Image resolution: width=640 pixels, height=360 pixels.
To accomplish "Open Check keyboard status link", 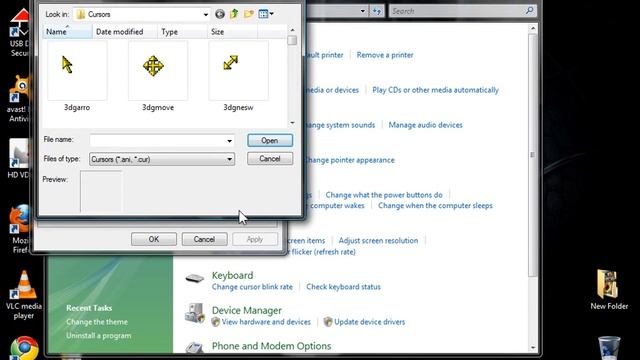I will coord(343,287).
